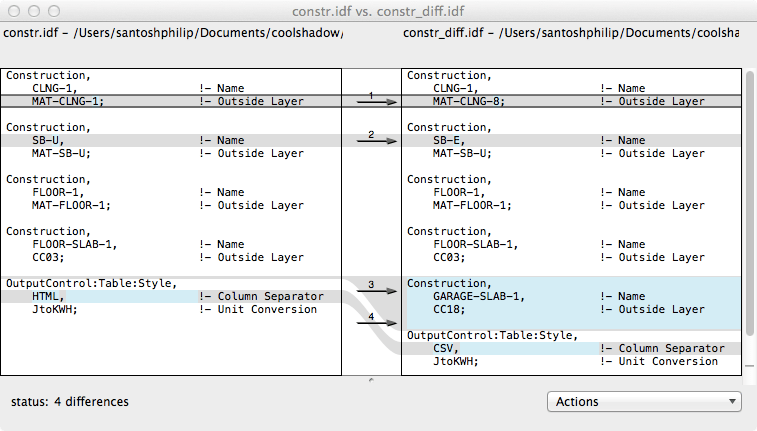The width and height of the screenshot is (757, 431).
Task: Click FLOOR-SLAB-1 line in left pane
Action: [171, 244]
